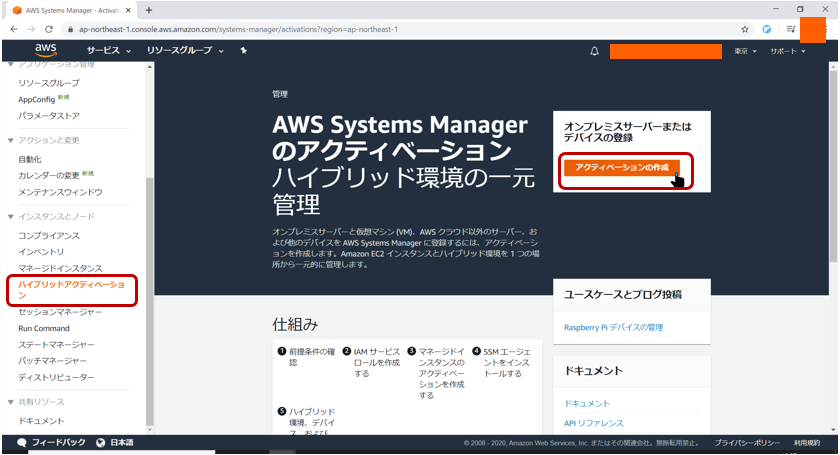Image resolution: width=840 pixels, height=455 pixels.
Task: Click the pin shortcut star icon
Action: pos(244,50)
